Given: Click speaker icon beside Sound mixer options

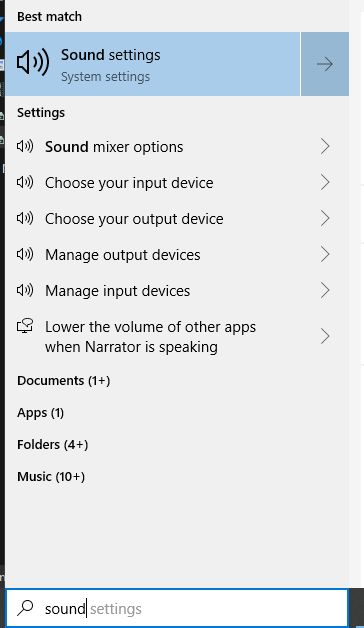Looking at the screenshot, I should [25, 147].
